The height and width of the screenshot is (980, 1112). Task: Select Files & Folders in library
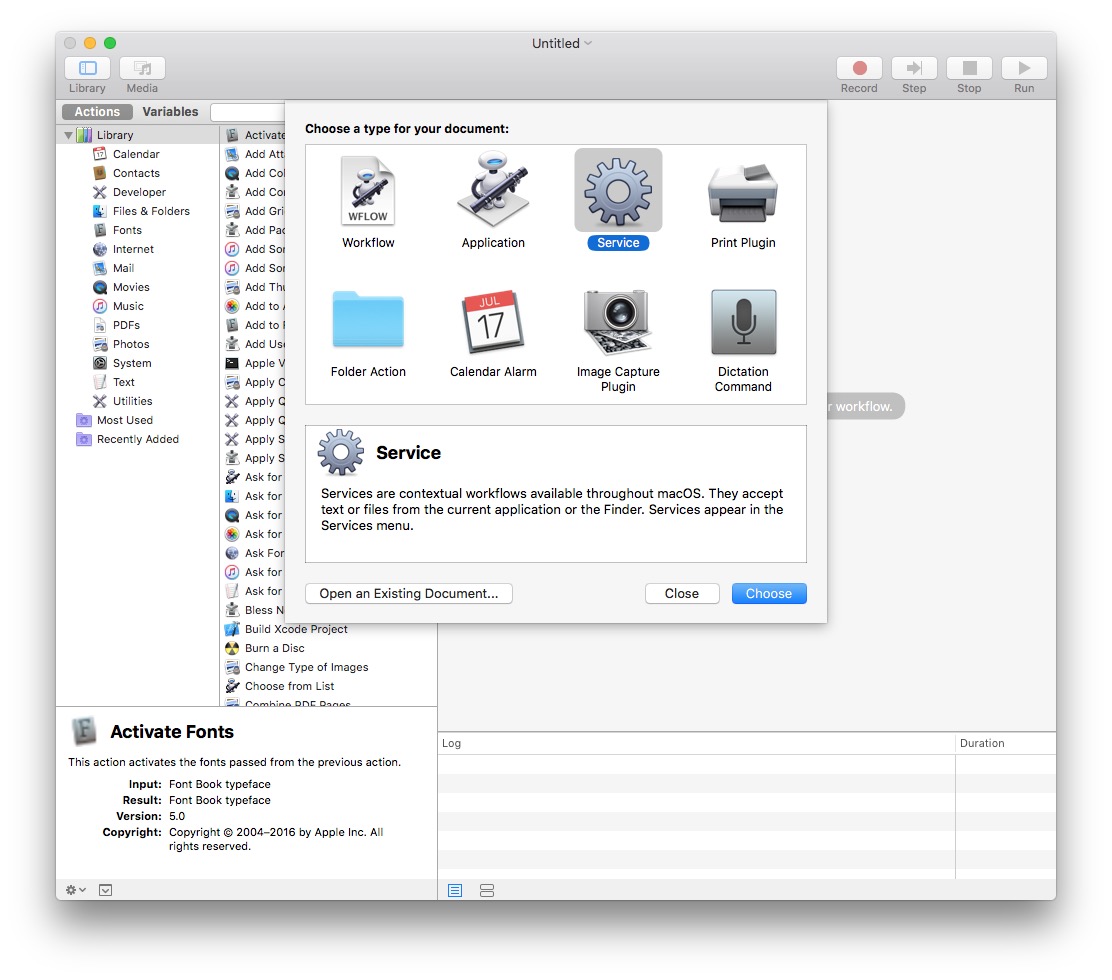tap(151, 211)
